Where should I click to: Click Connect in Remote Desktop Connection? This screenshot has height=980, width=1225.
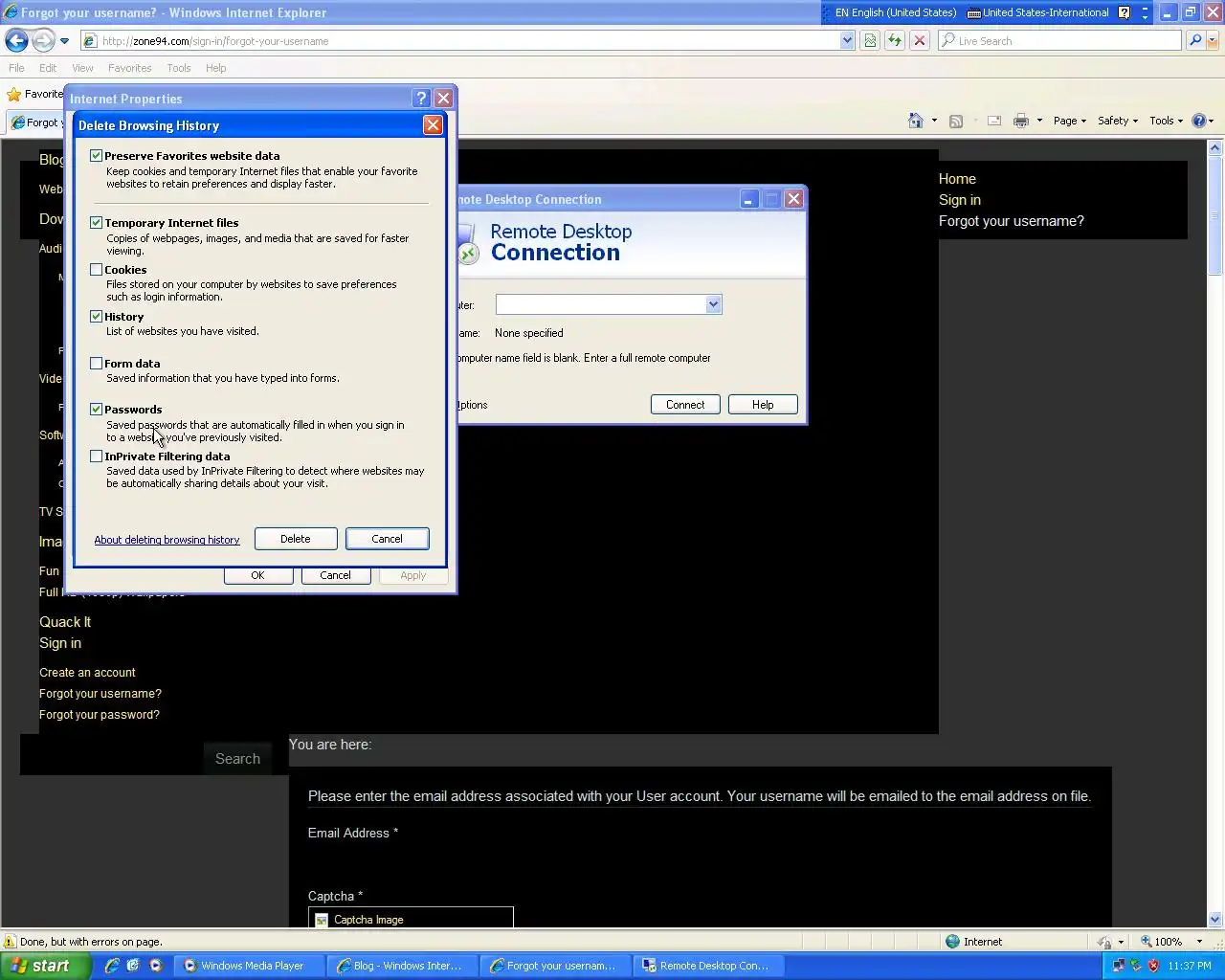coord(685,405)
